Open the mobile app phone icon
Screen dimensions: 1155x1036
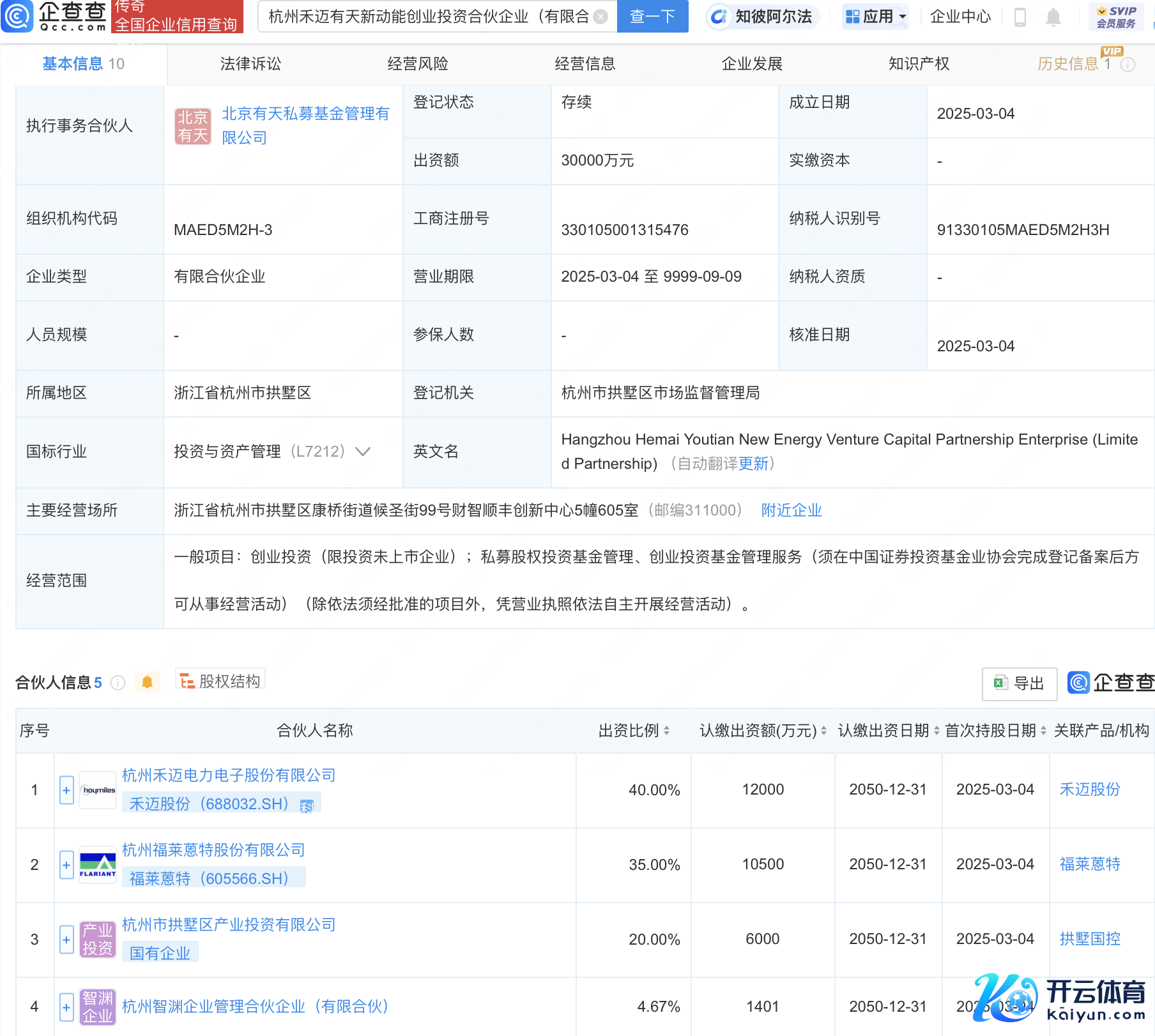click(1020, 17)
